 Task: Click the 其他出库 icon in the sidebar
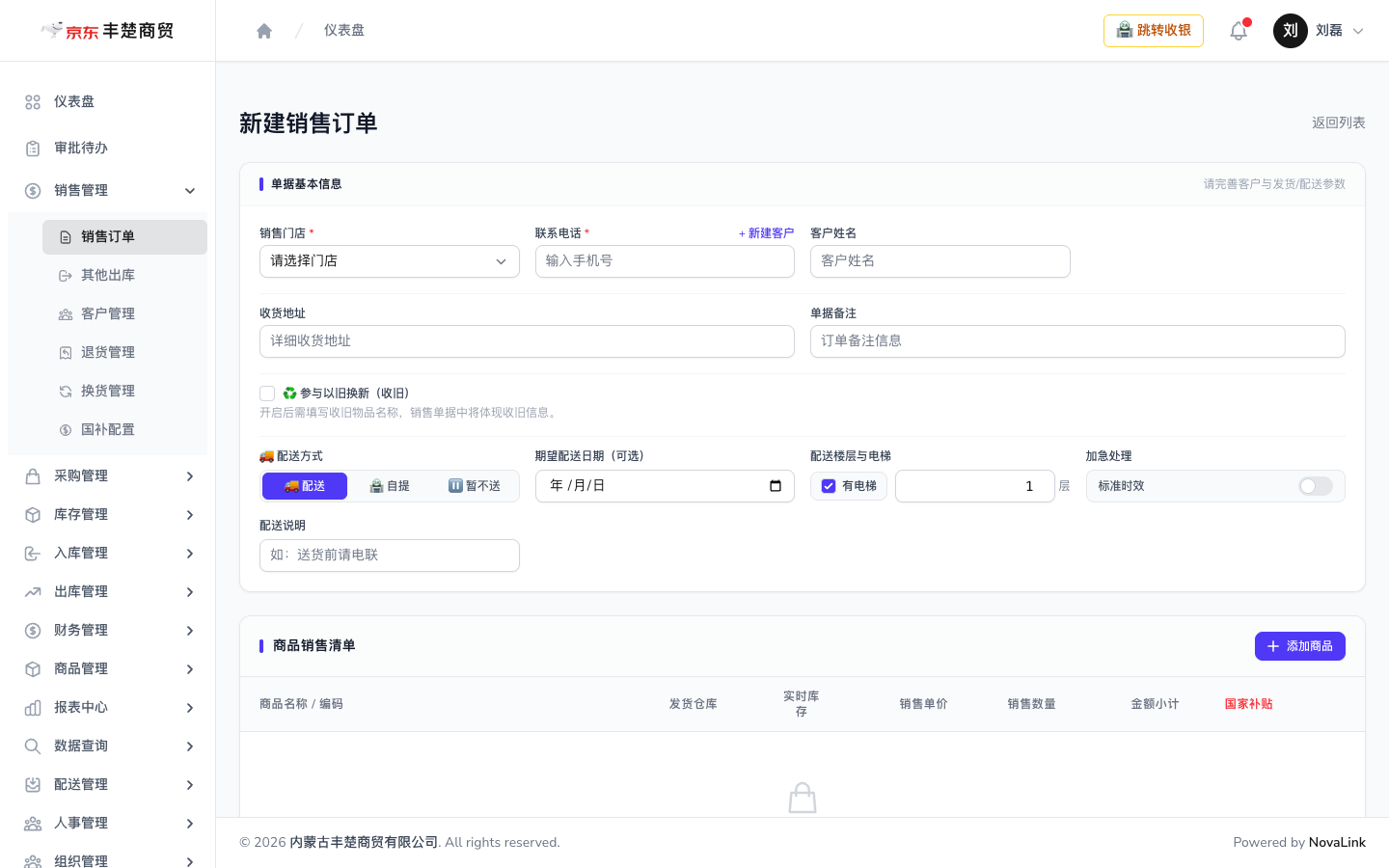(66, 276)
